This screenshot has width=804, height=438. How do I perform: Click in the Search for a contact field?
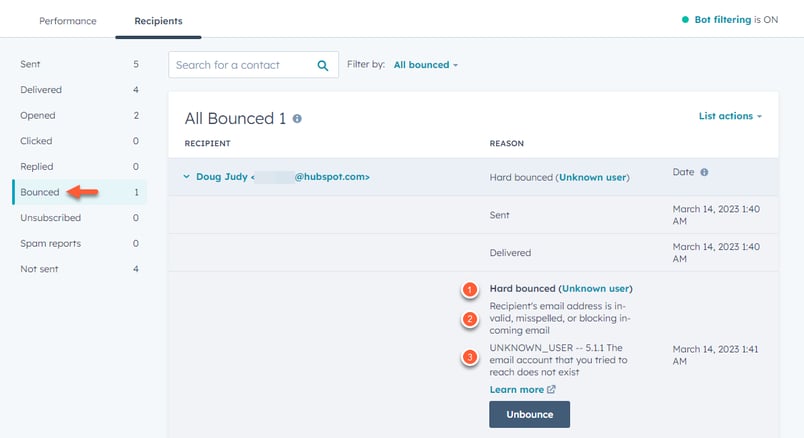[x=242, y=66]
